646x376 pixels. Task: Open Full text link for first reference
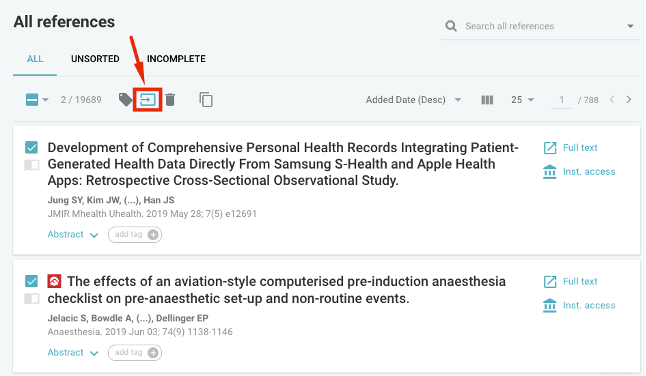tap(571, 148)
